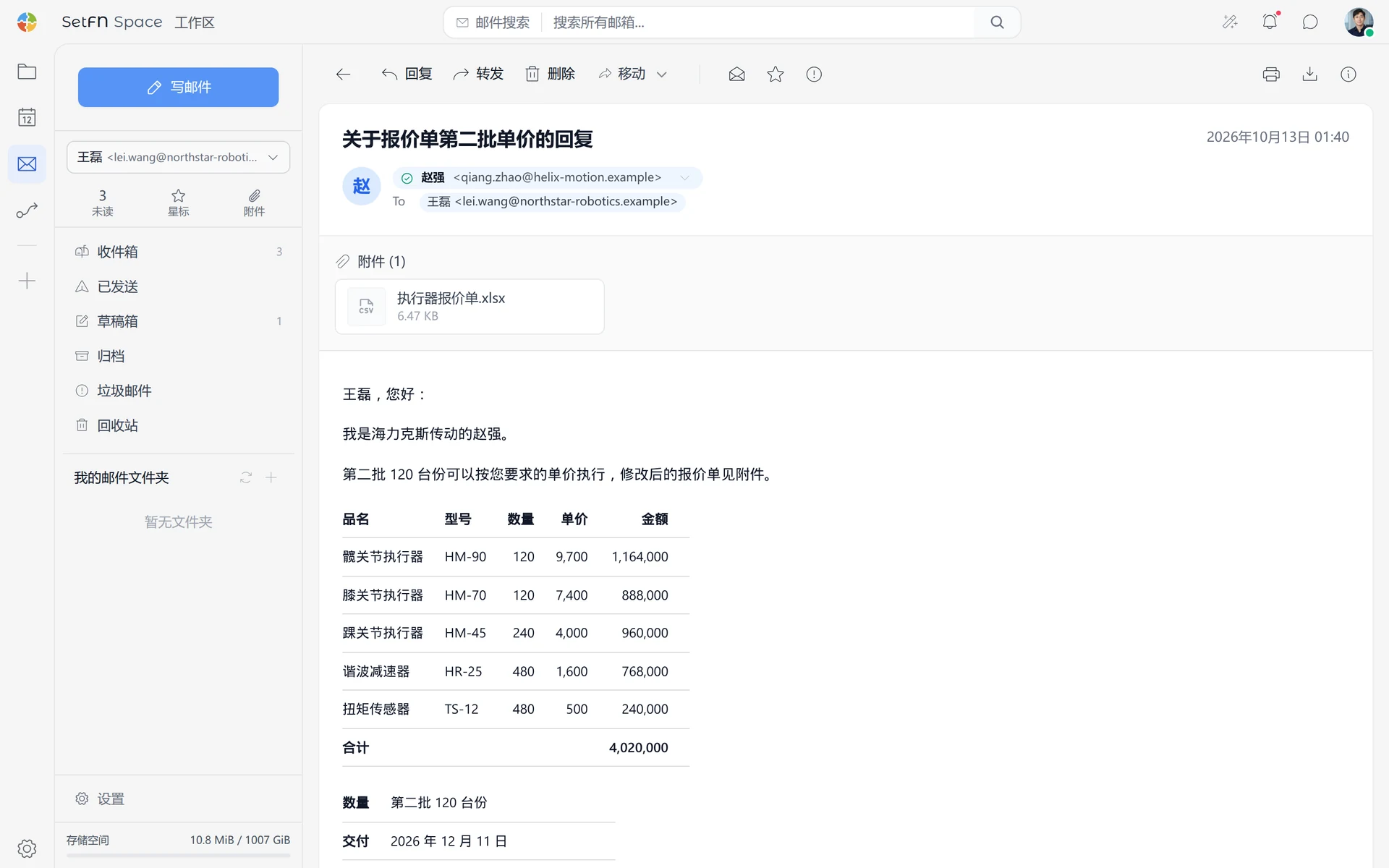Open 归档 archive folder
Screen dimensions: 1389x868
178,356
